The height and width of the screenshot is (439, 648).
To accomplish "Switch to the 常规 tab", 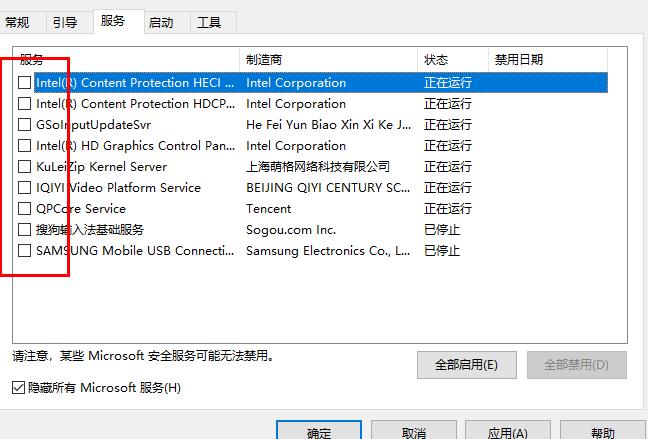I will coord(17,22).
